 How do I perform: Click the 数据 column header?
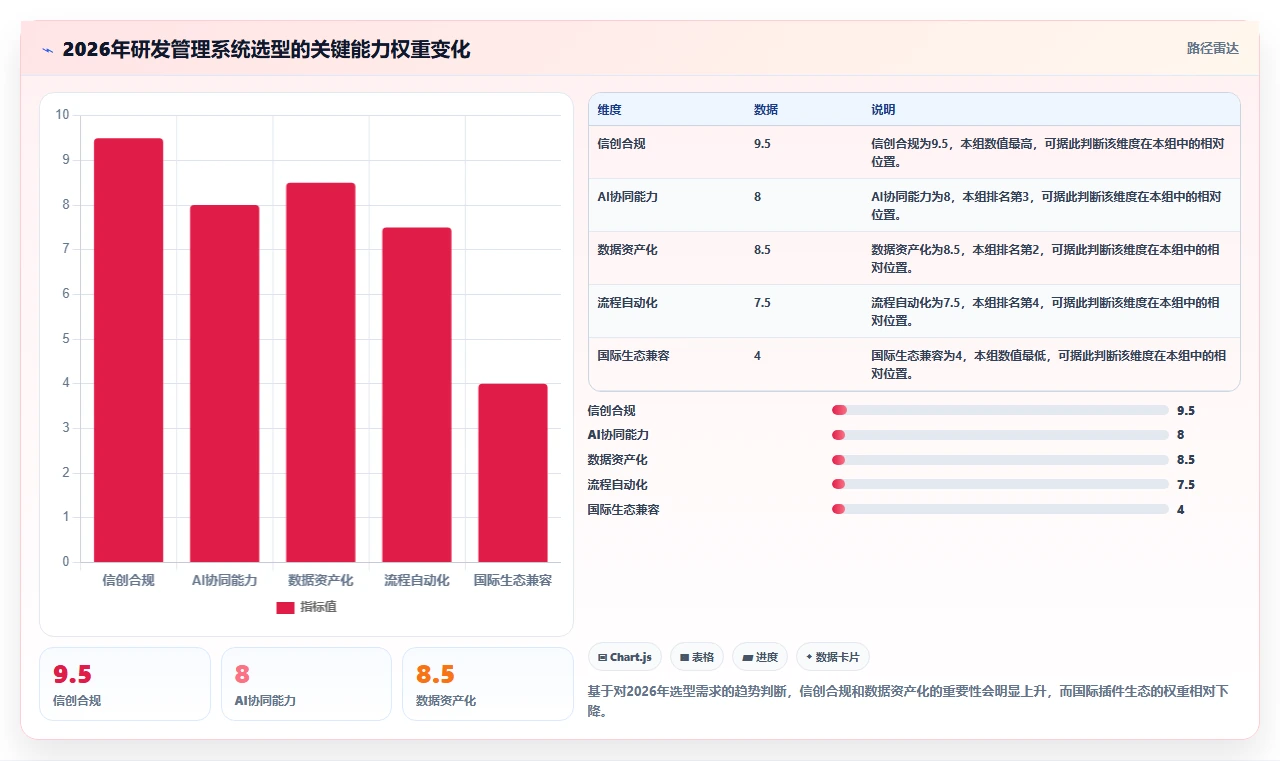(766, 110)
